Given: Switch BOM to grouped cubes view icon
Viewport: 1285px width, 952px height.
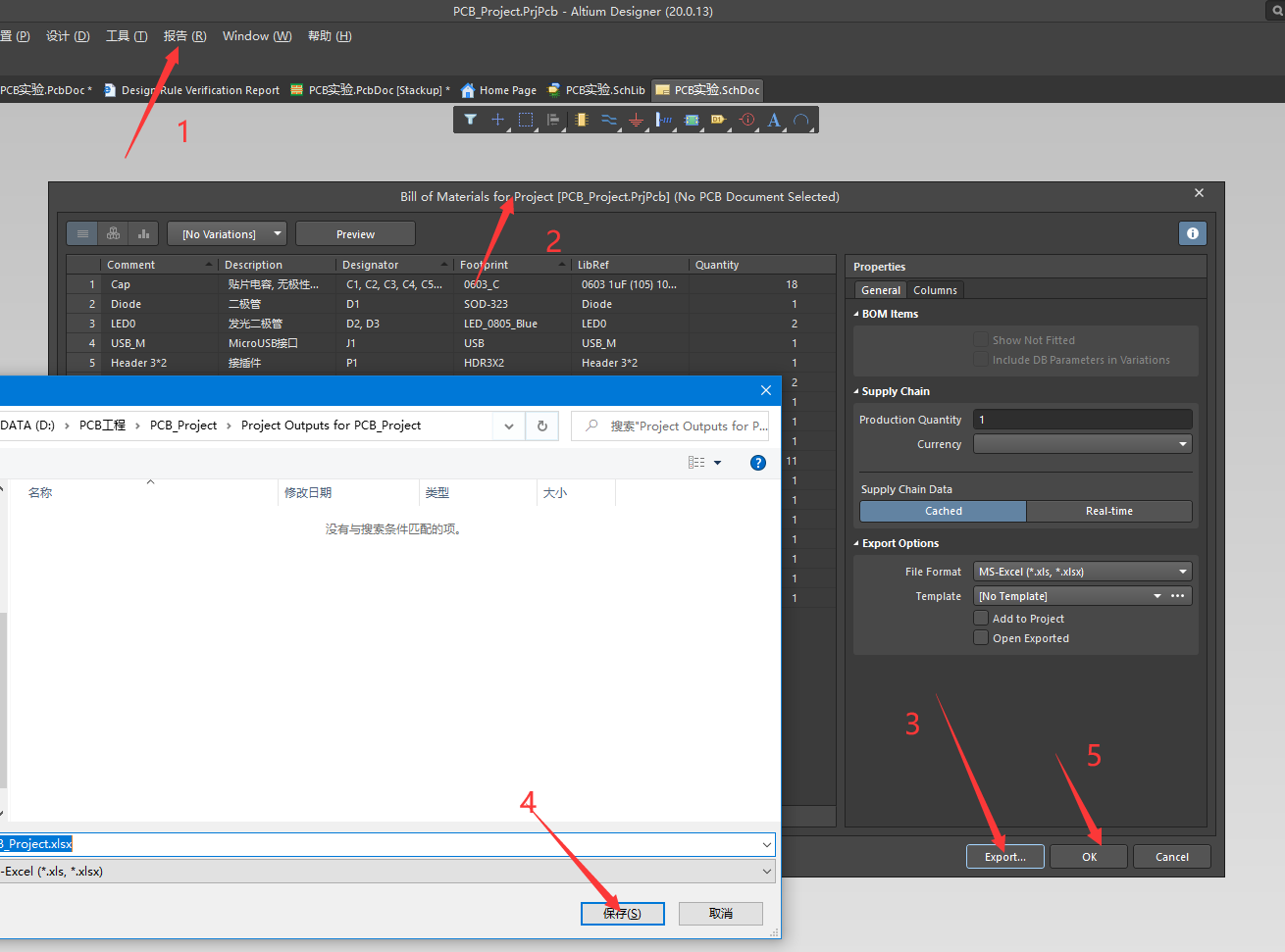Looking at the screenshot, I should coord(113,233).
